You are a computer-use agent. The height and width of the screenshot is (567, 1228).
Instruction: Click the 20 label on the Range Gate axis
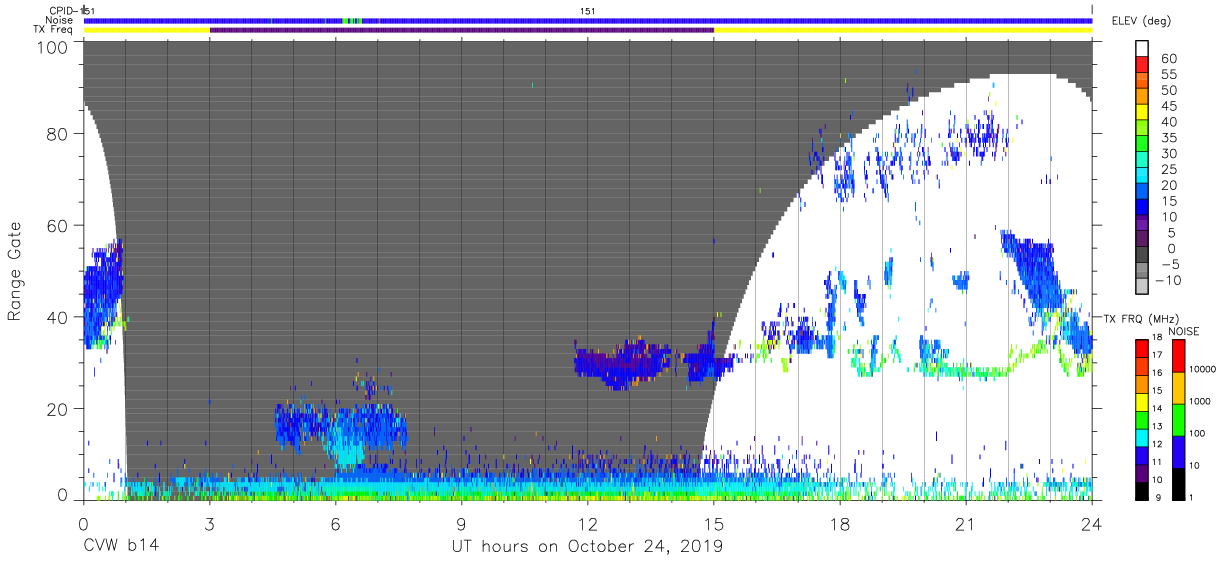click(x=58, y=409)
